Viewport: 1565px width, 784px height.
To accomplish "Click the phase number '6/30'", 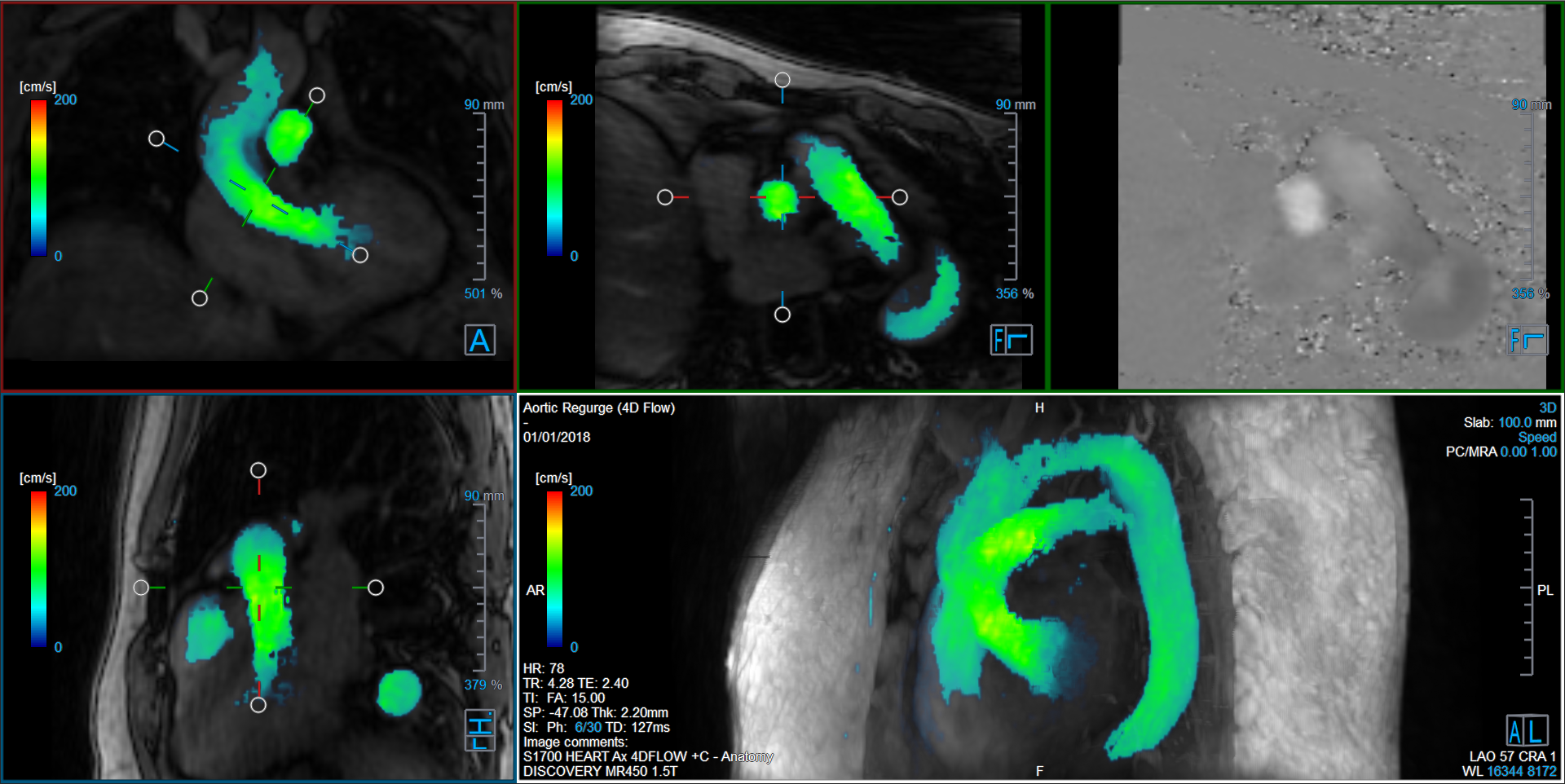I will click(x=588, y=727).
